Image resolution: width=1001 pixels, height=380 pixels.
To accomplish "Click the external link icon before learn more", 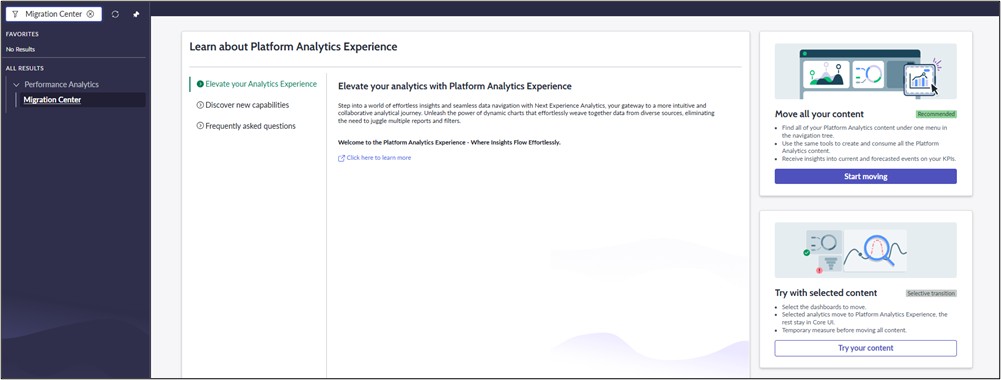I will click(x=342, y=158).
